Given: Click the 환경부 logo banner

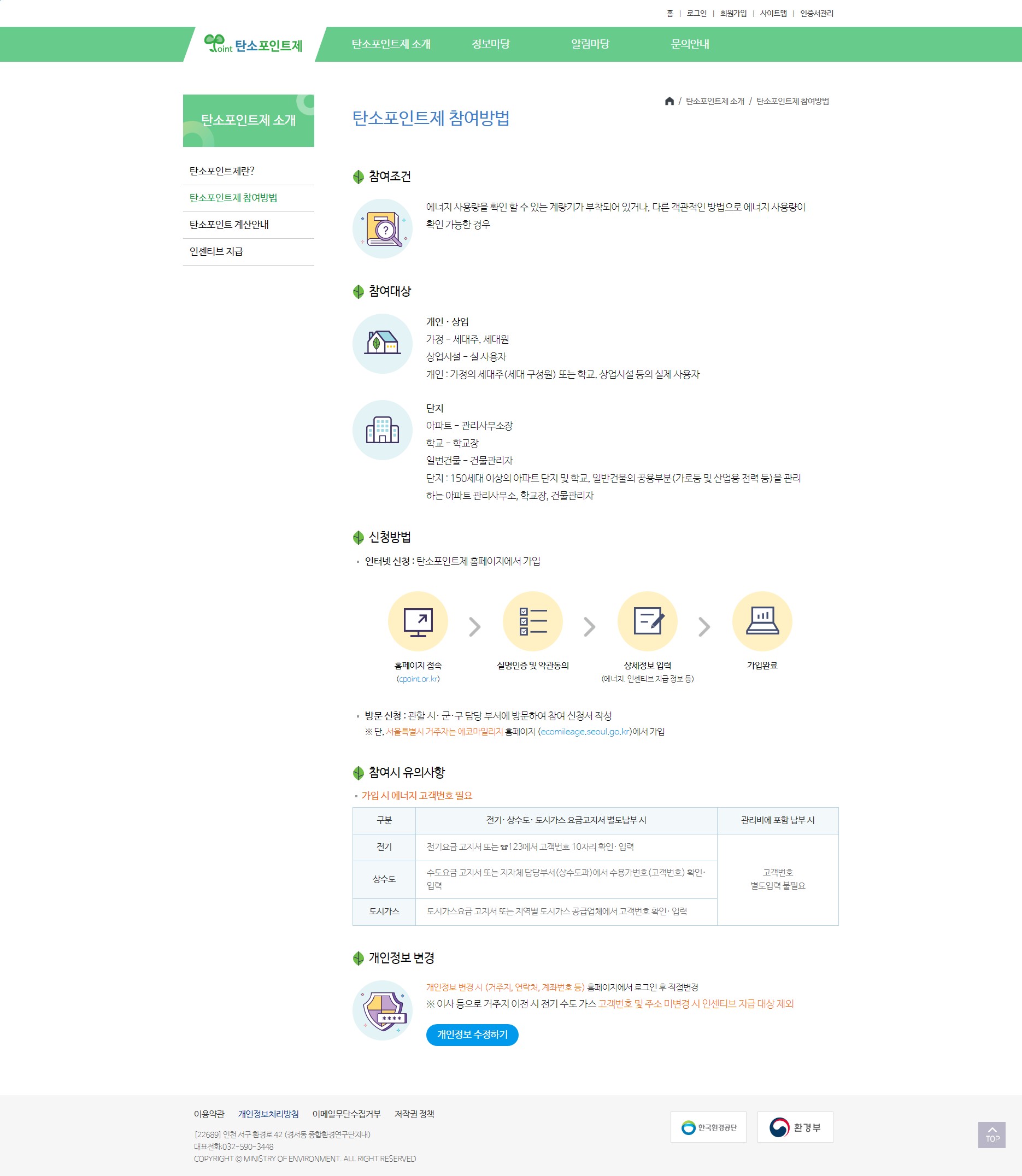Looking at the screenshot, I should [795, 1127].
